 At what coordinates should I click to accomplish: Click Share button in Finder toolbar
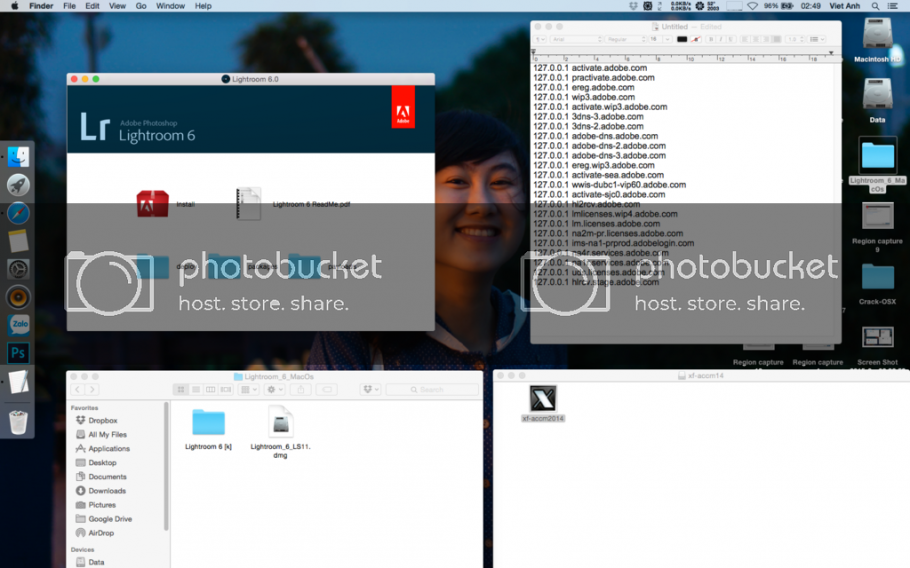pyautogui.click(x=301, y=389)
